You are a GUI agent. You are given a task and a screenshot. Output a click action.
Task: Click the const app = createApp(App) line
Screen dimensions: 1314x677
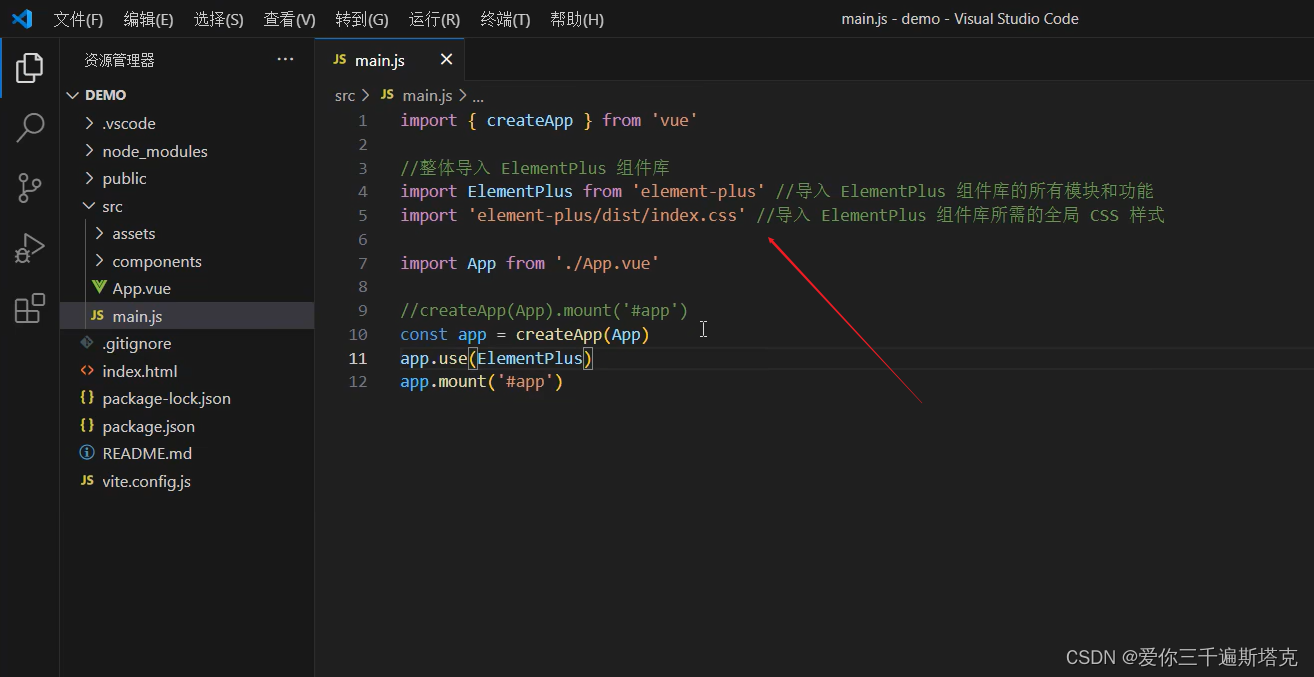tap(525, 334)
